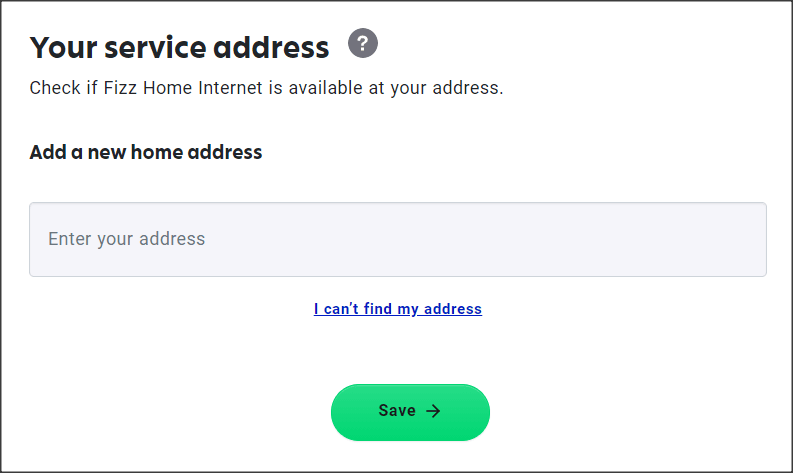
Task: Click the Fizz Home Internet availability text
Action: [x=266, y=88]
